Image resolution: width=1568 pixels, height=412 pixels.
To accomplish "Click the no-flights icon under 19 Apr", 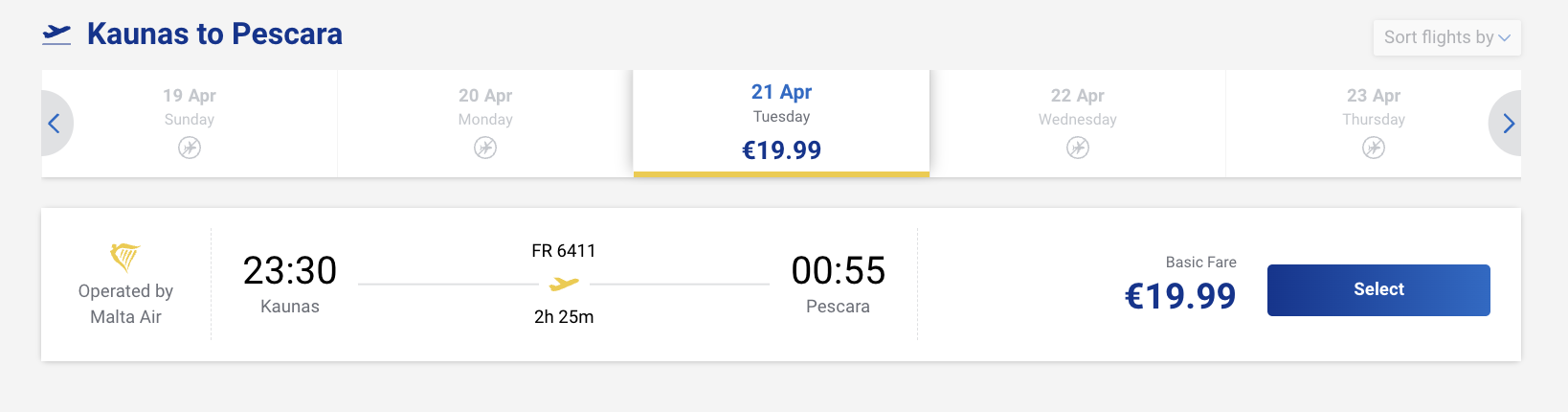I will pyautogui.click(x=190, y=148).
